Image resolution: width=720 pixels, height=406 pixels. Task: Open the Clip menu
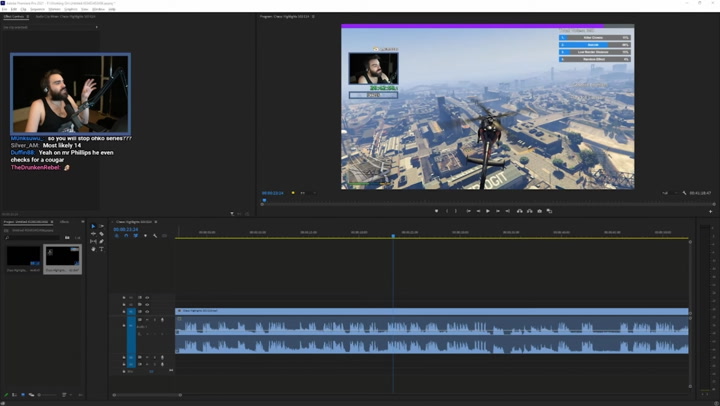pos(23,9)
